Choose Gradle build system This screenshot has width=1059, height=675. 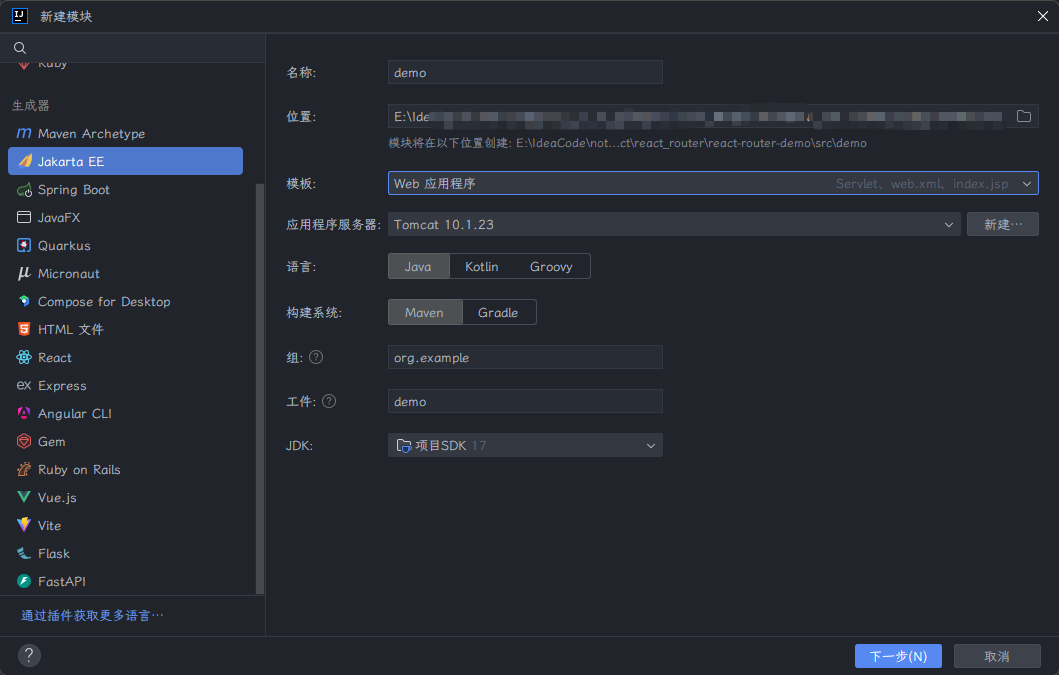point(498,312)
